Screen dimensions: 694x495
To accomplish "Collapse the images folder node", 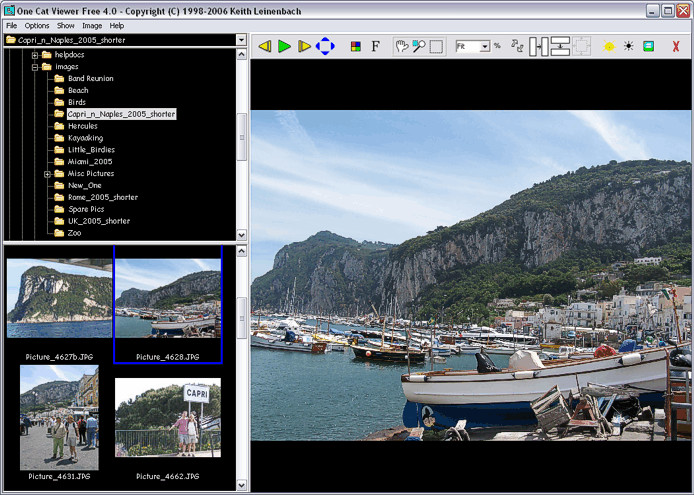I will (x=35, y=67).
